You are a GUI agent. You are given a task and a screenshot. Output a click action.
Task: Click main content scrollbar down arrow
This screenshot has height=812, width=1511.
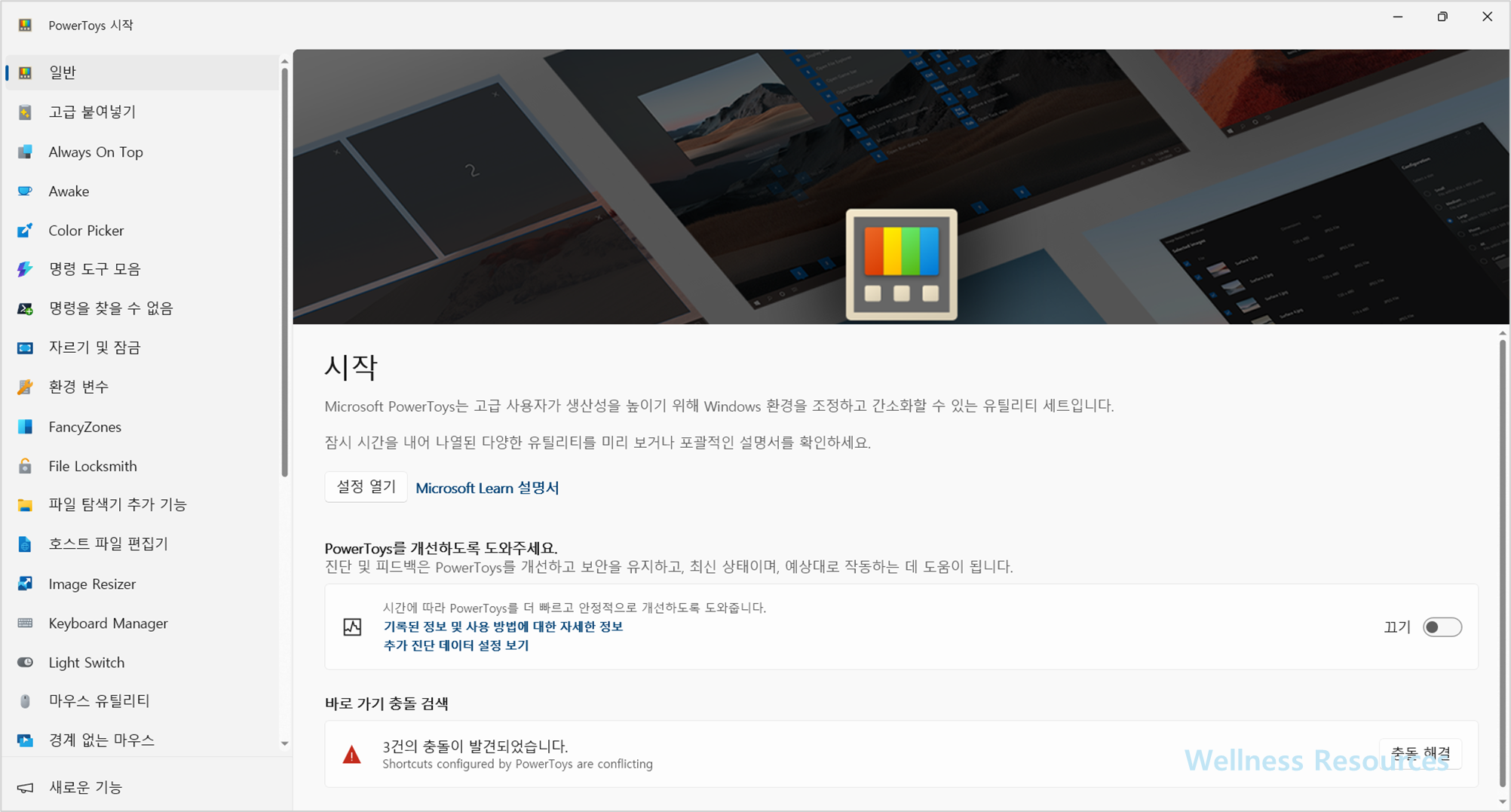click(1502, 802)
